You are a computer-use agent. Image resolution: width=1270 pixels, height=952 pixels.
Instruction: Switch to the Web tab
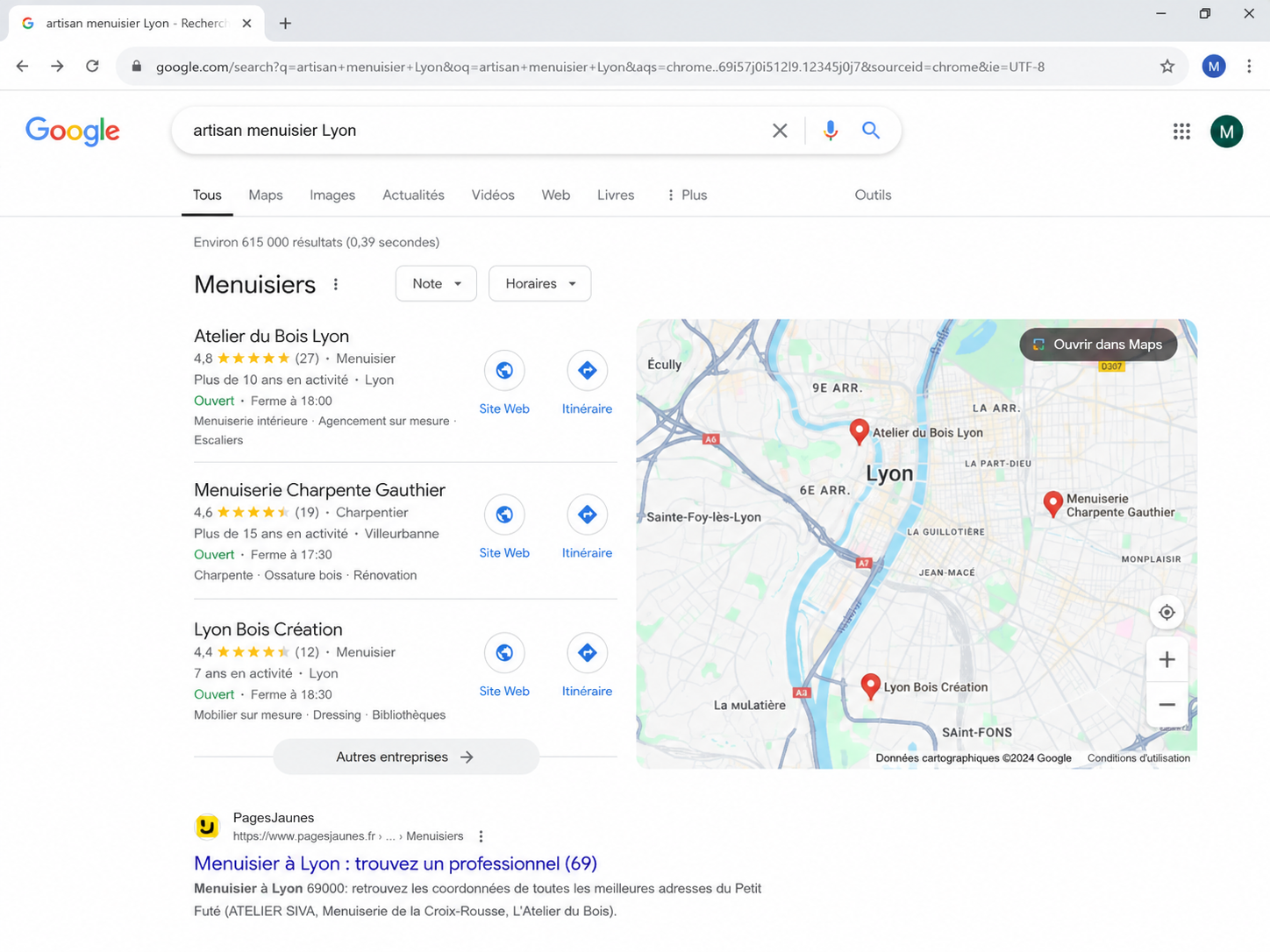(x=556, y=195)
